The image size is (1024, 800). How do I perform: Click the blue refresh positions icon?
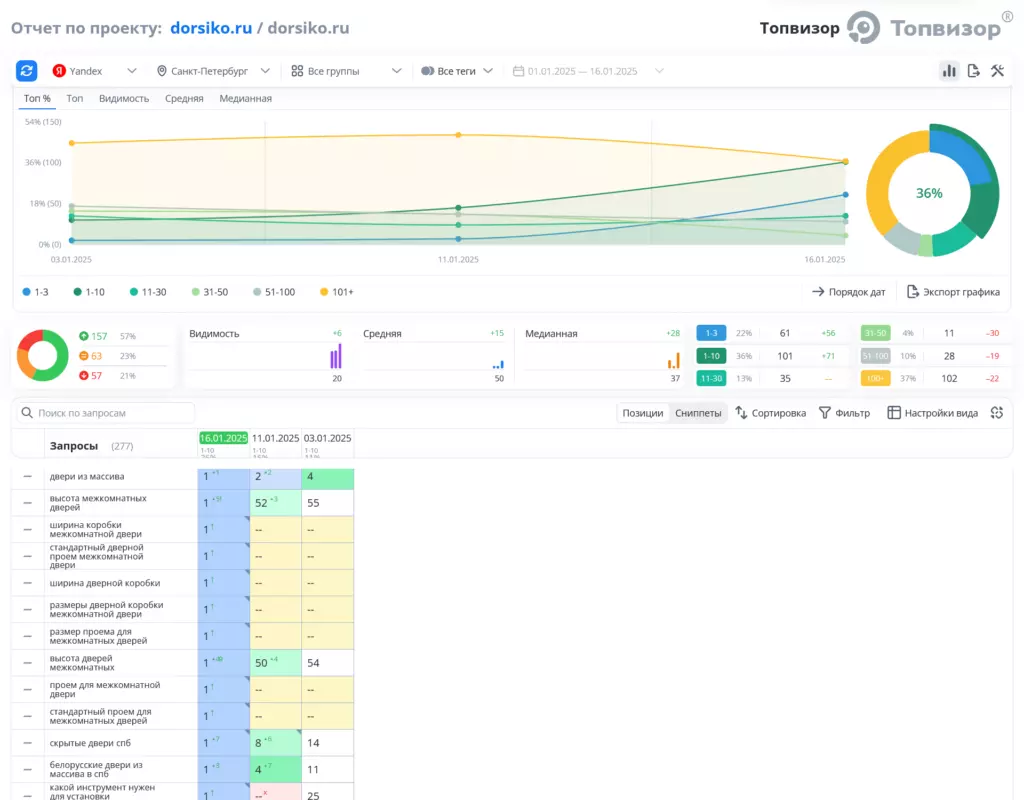tap(27, 71)
